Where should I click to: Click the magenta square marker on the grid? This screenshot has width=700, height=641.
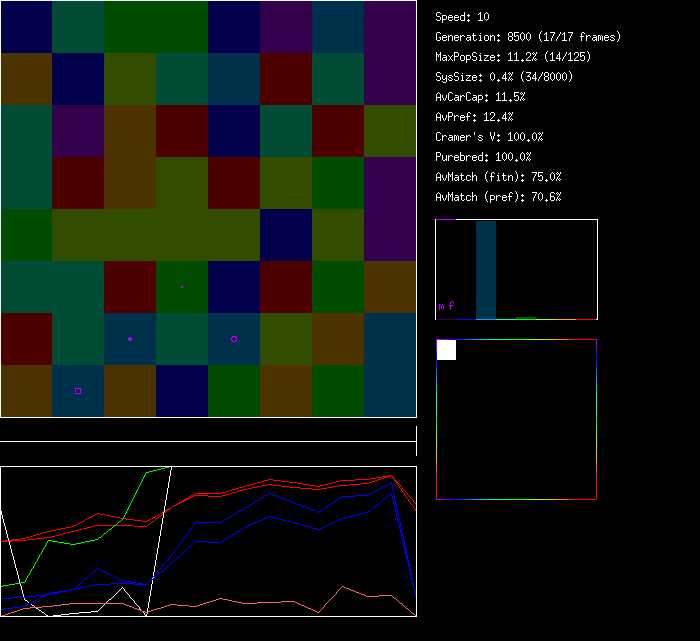[78, 390]
